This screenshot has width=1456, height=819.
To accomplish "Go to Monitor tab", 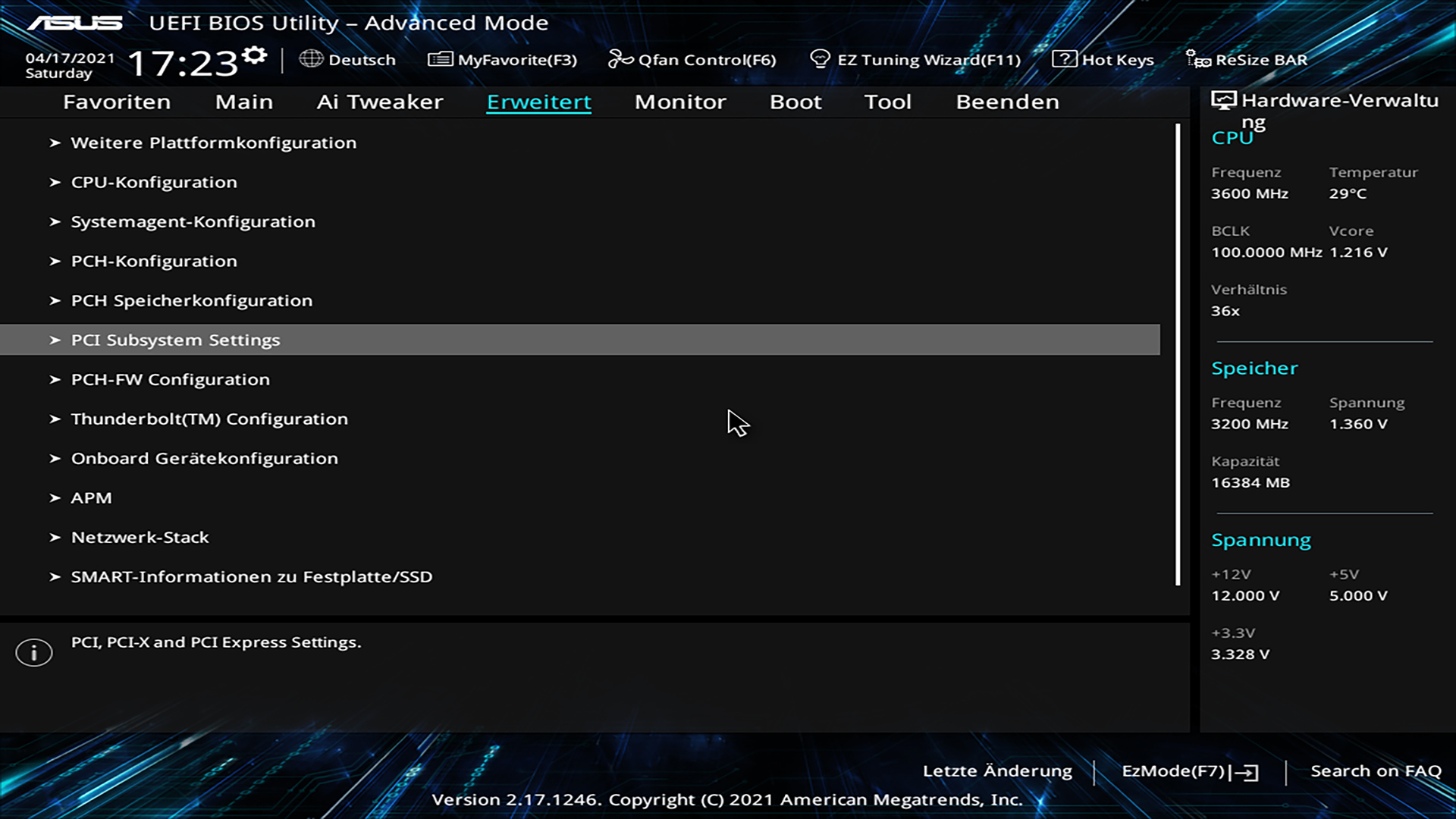I will click(x=679, y=102).
